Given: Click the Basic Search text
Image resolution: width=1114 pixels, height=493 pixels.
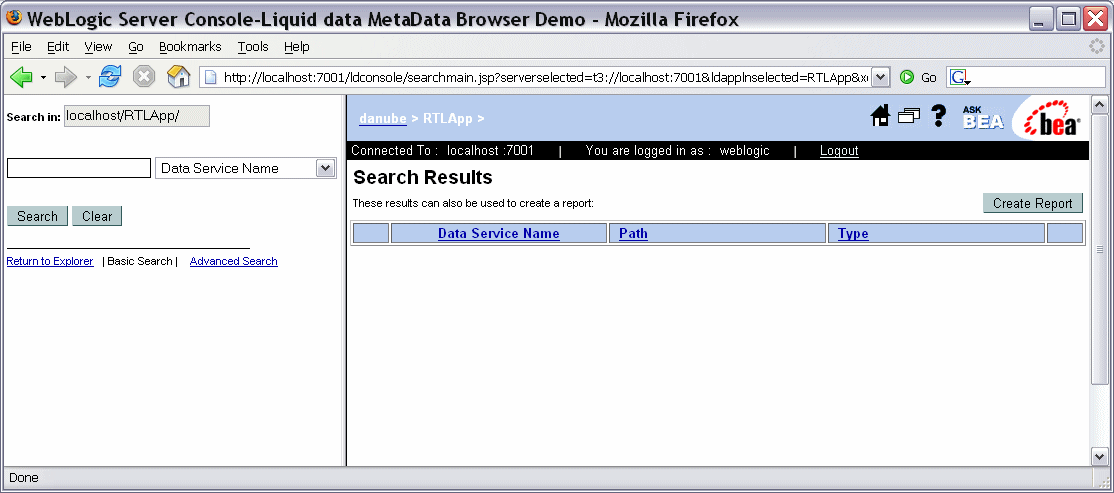Looking at the screenshot, I should click(x=139, y=261).
